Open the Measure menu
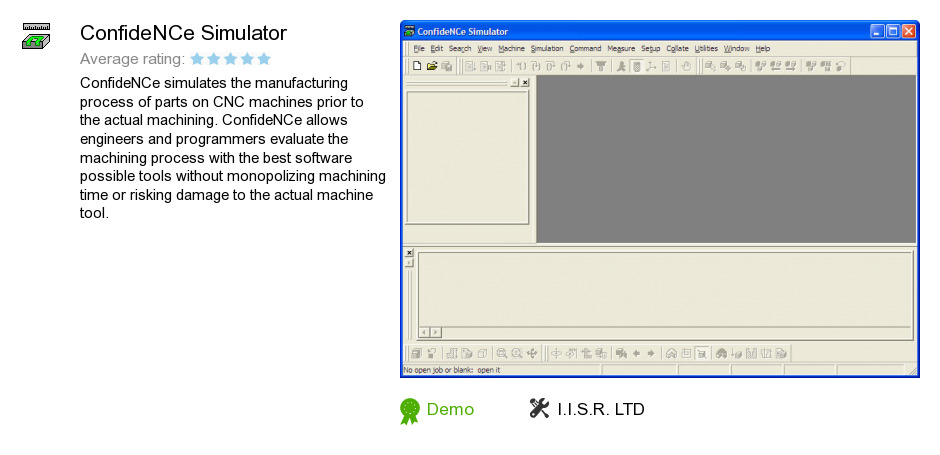The image size is (940, 455). point(620,49)
